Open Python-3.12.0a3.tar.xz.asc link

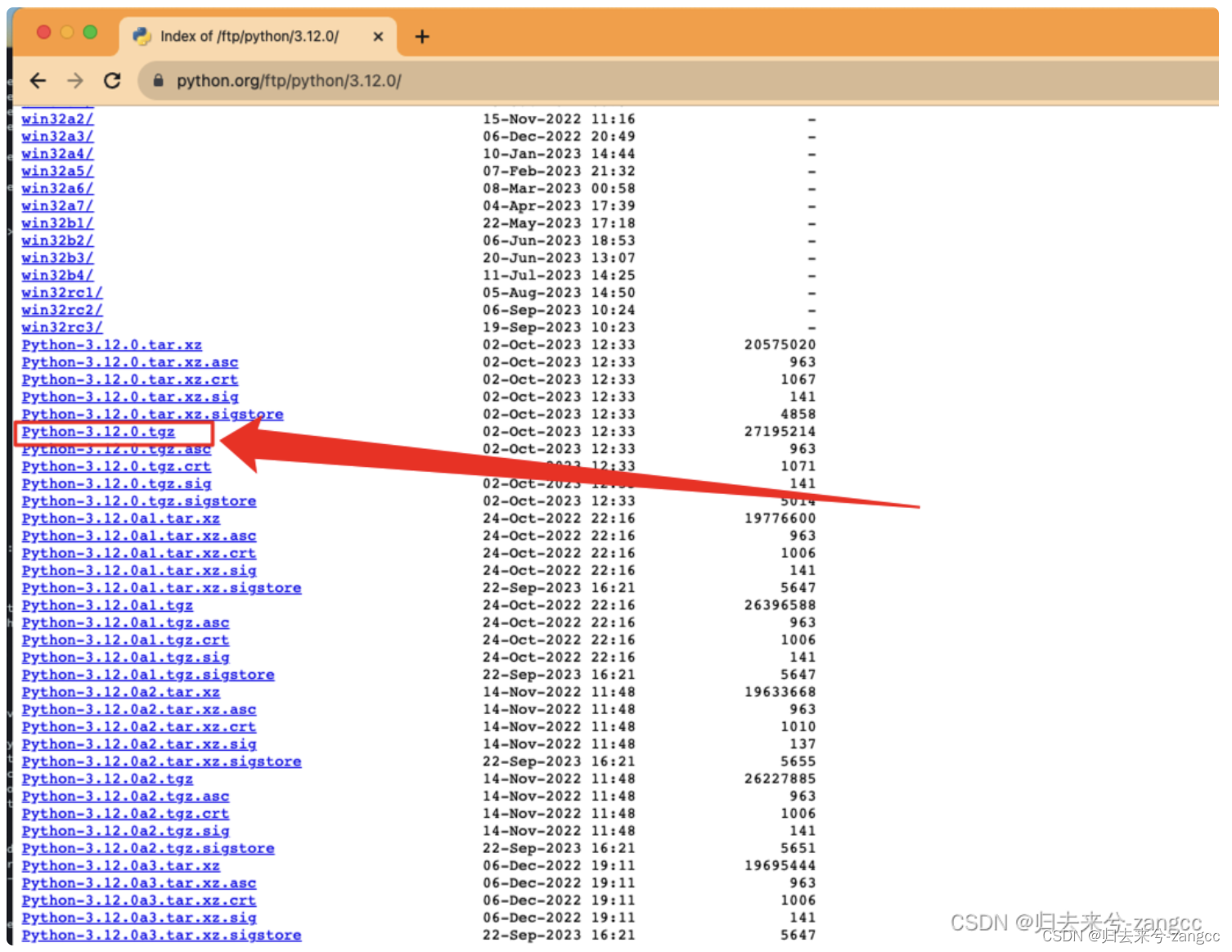[139, 883]
